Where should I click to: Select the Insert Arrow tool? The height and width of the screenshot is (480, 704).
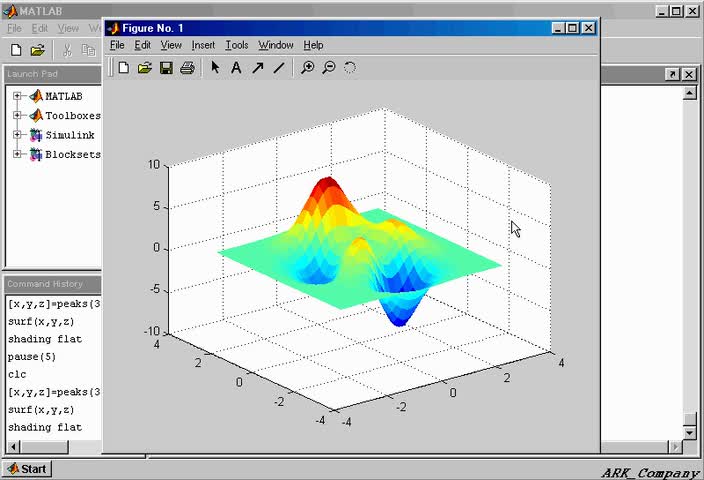tap(258, 67)
